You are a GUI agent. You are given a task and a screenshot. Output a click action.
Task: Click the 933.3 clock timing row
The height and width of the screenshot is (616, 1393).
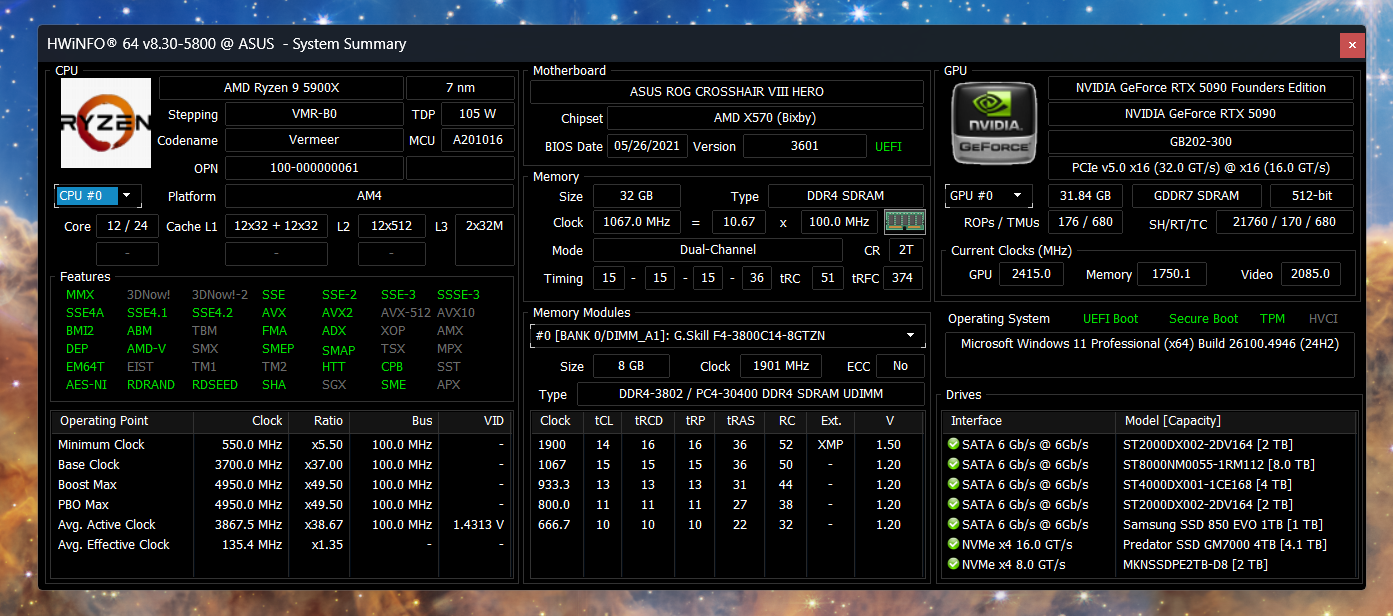tap(727, 485)
